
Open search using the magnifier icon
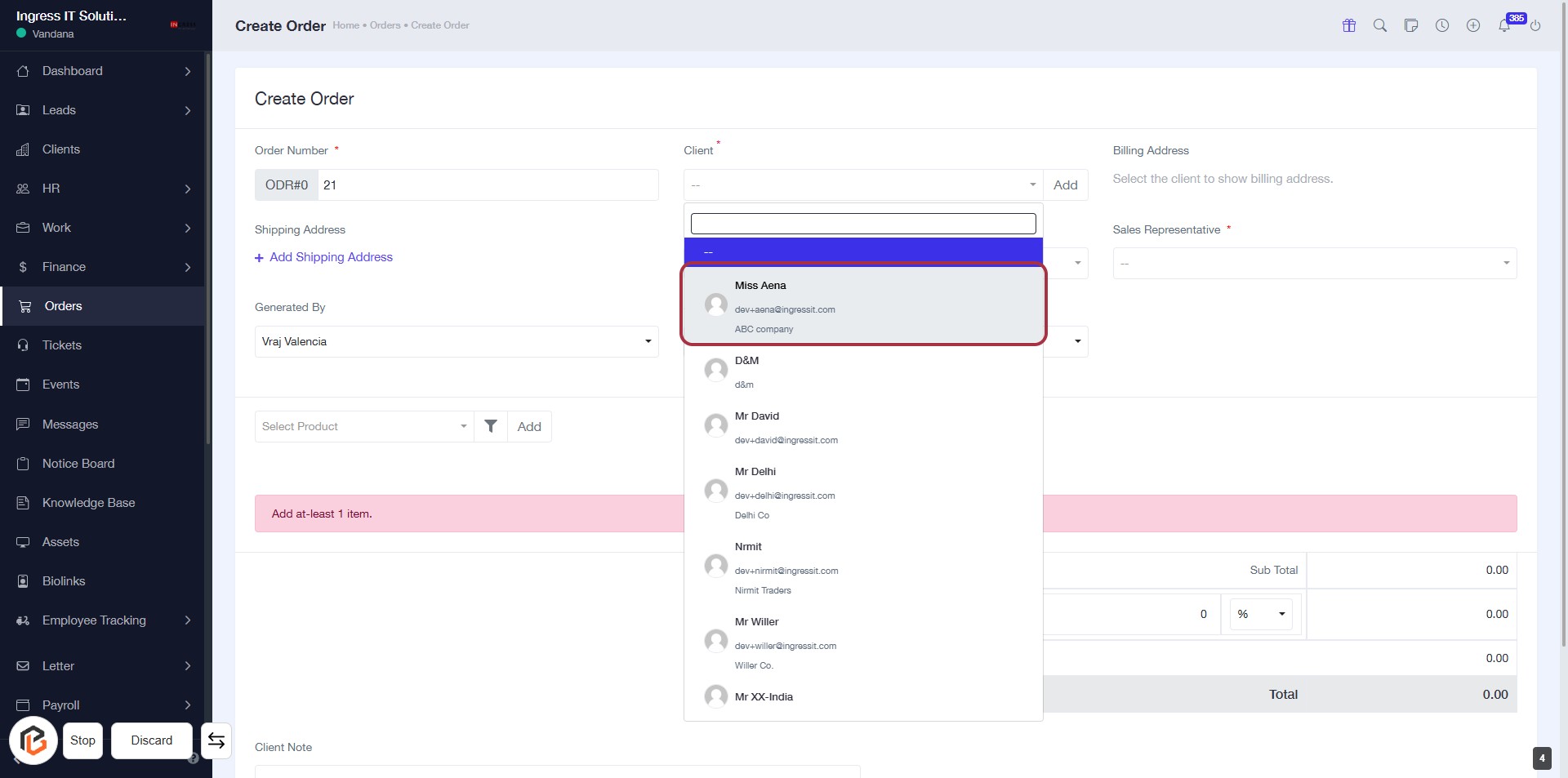click(1380, 25)
